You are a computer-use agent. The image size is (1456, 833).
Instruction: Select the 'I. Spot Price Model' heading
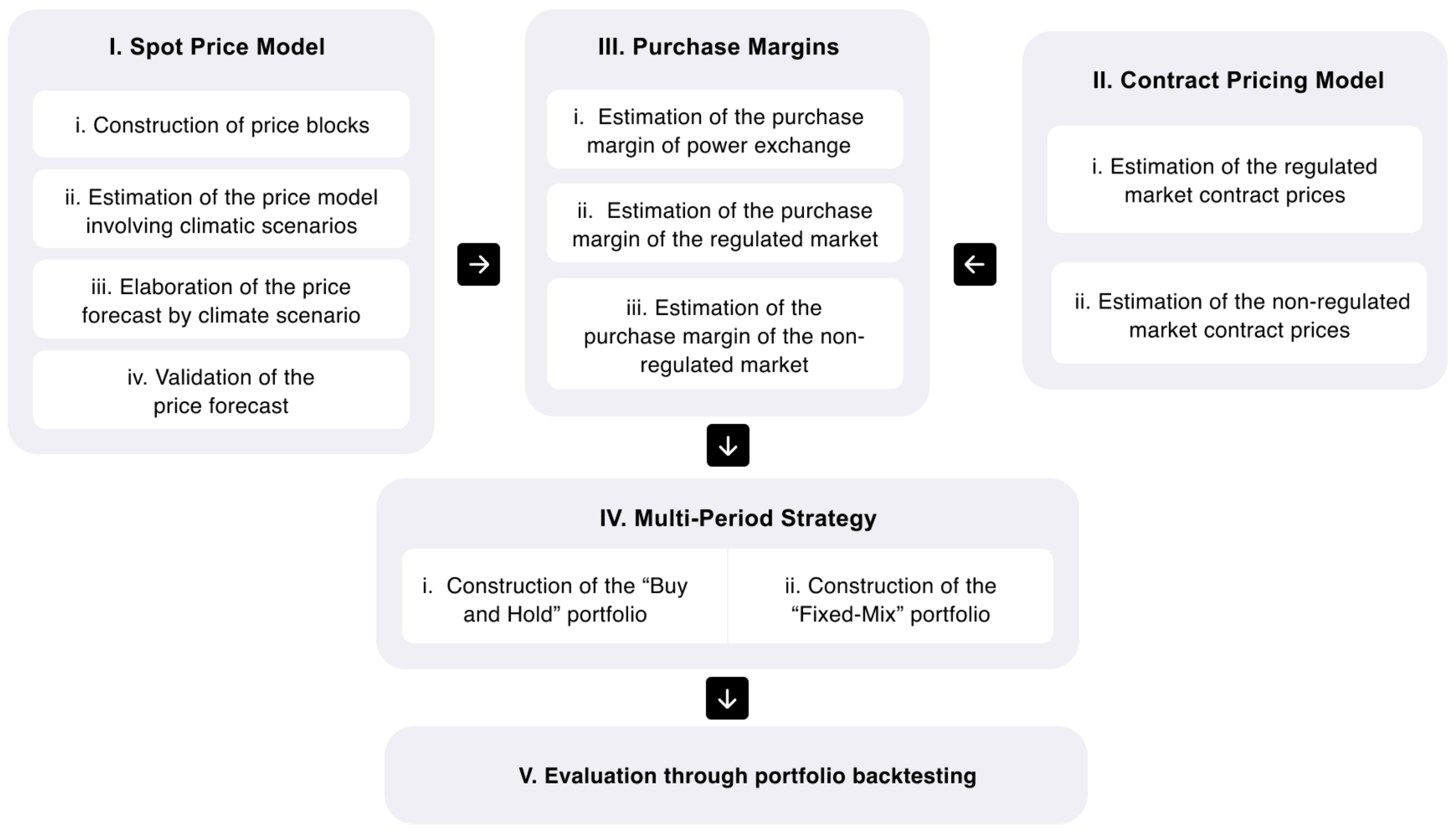217,47
